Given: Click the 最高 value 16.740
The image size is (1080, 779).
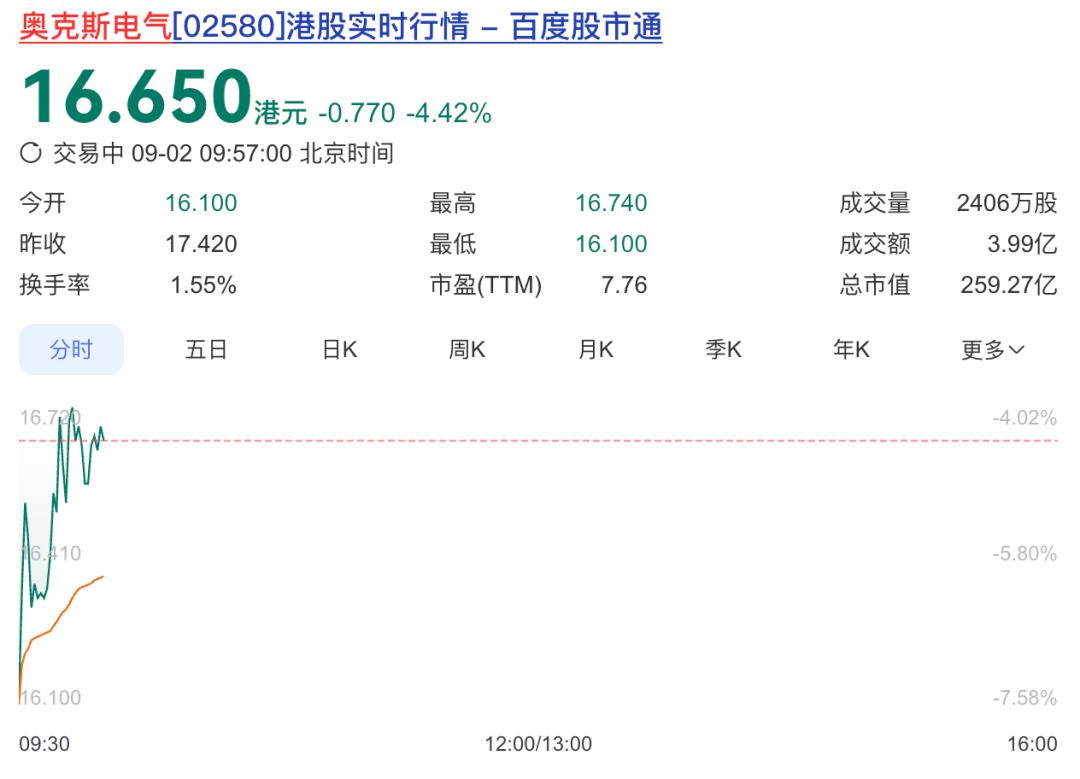Looking at the screenshot, I should (611, 202).
